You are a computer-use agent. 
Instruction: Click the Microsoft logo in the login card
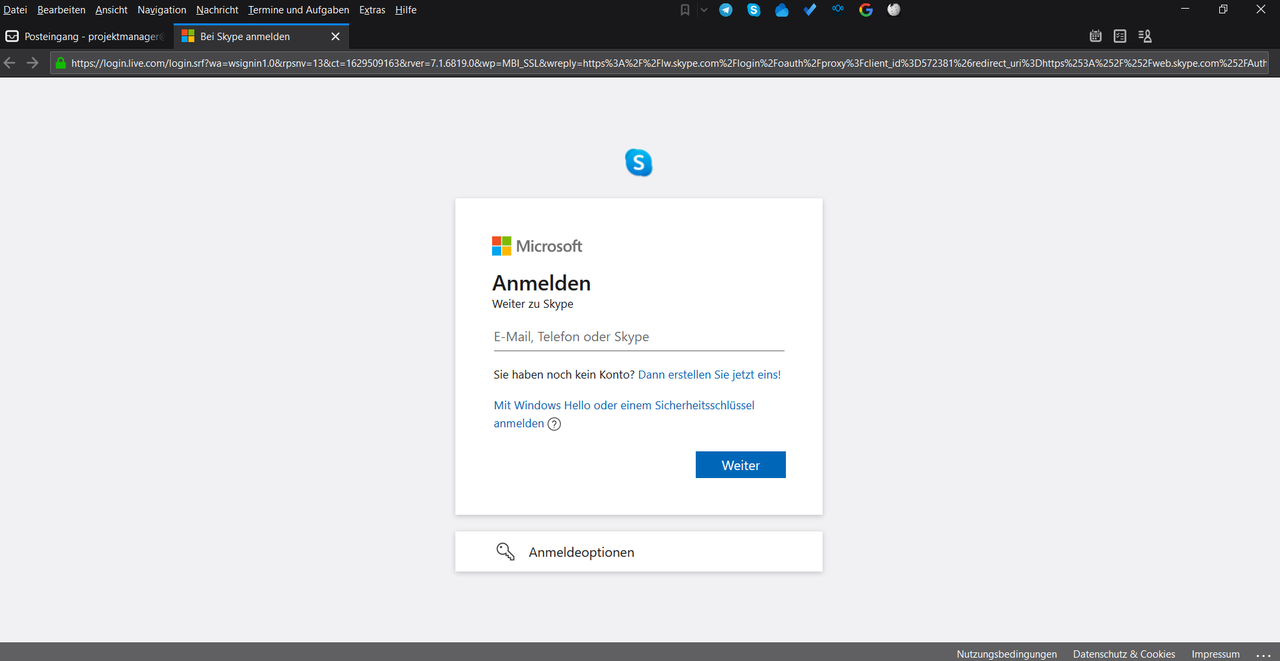point(537,246)
